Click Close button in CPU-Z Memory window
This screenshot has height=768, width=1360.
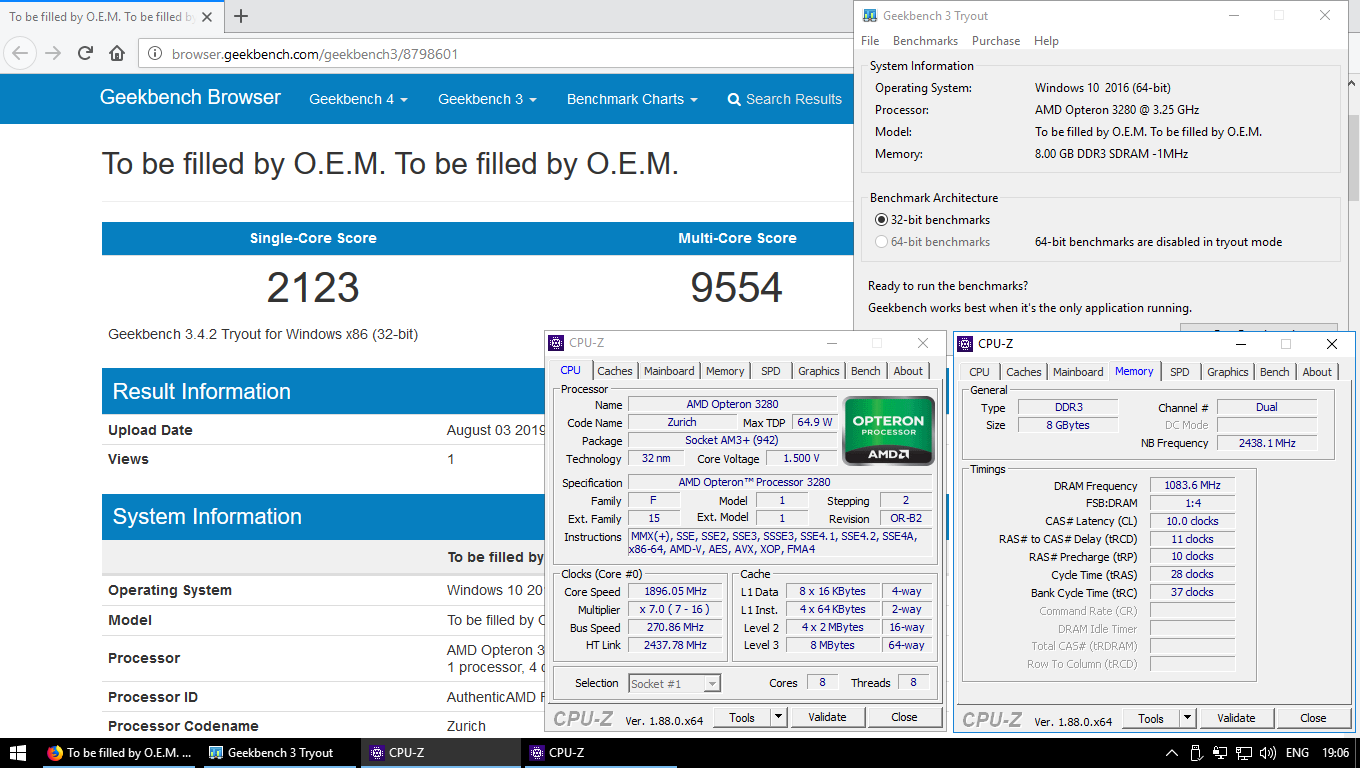[x=1313, y=718]
